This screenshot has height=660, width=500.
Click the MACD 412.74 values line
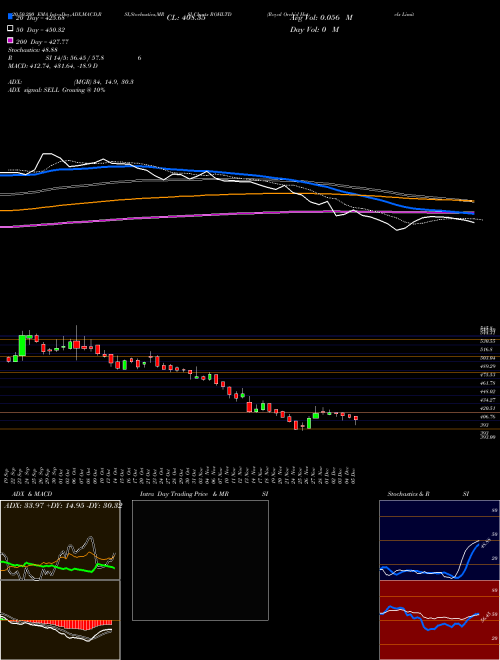coord(53,66)
